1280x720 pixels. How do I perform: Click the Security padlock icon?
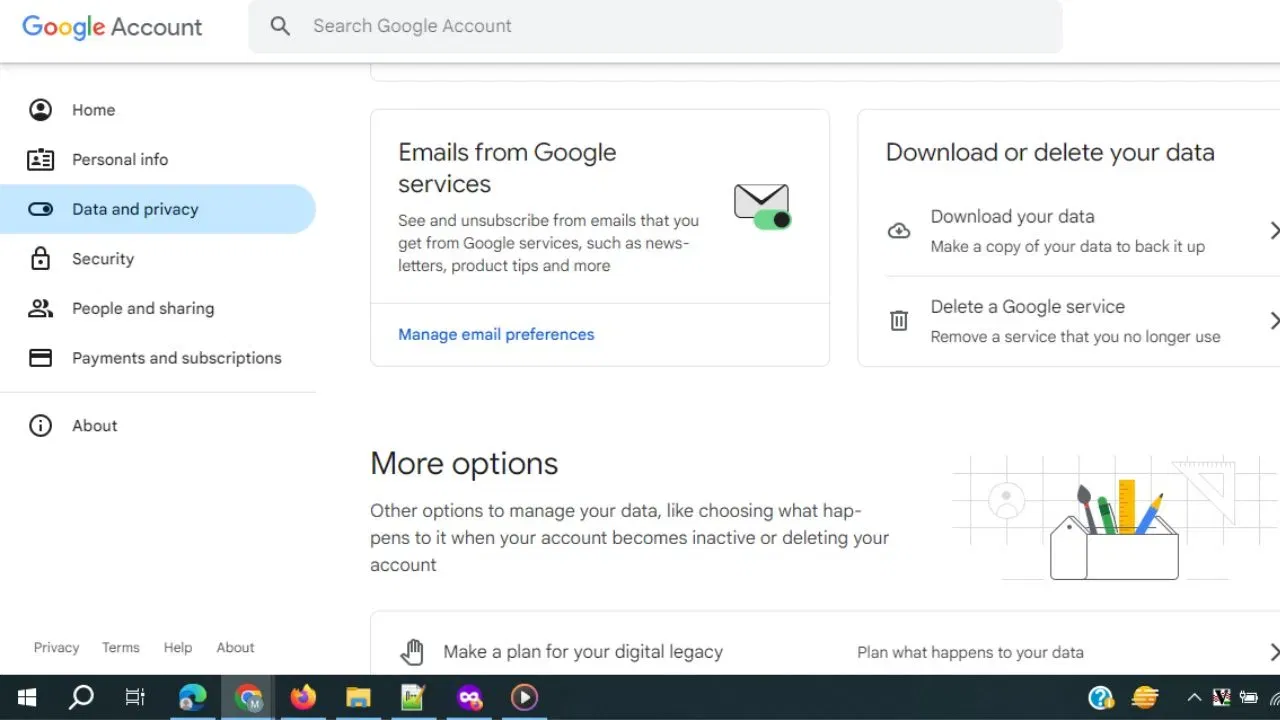[40, 259]
